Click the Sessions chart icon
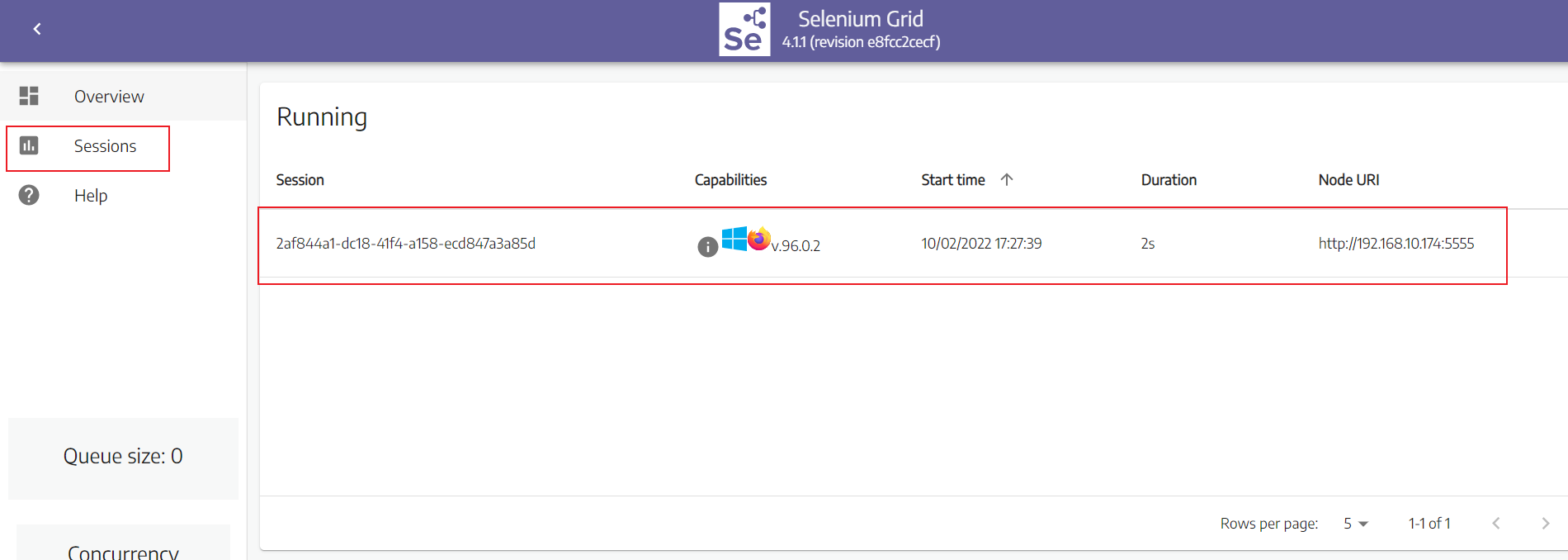Screen dimensions: 1568x560 (x=29, y=145)
